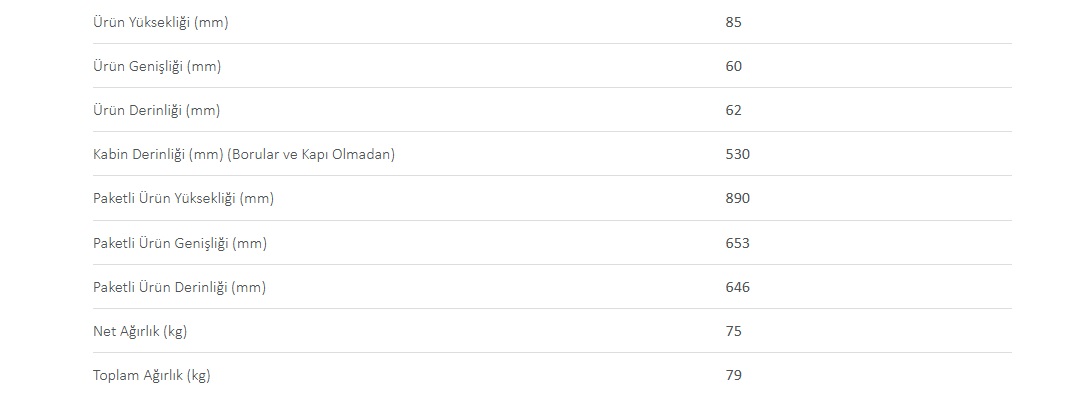1066x395 pixels.
Task: Click the Kabin Derinliği (mm) row label
Action: coord(244,154)
